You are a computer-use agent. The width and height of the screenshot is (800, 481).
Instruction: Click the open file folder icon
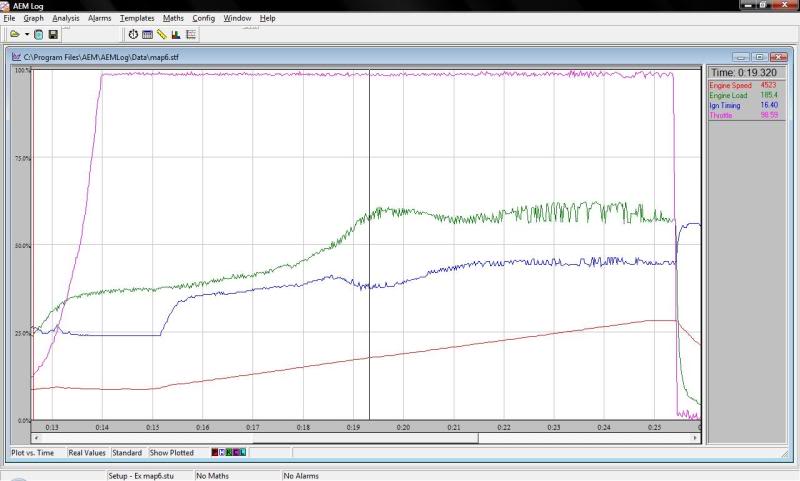(14, 34)
